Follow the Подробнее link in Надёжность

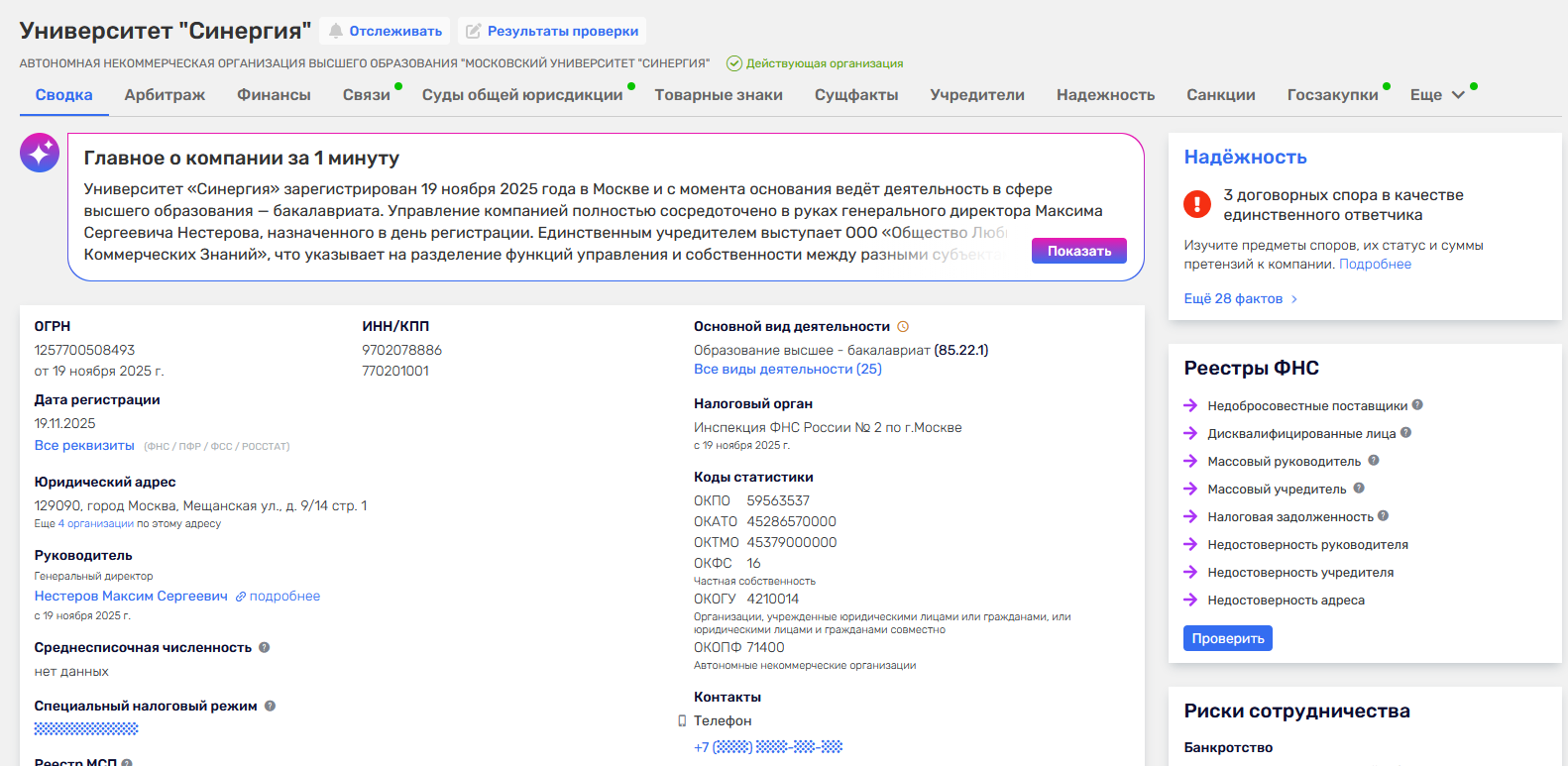click(x=1375, y=265)
